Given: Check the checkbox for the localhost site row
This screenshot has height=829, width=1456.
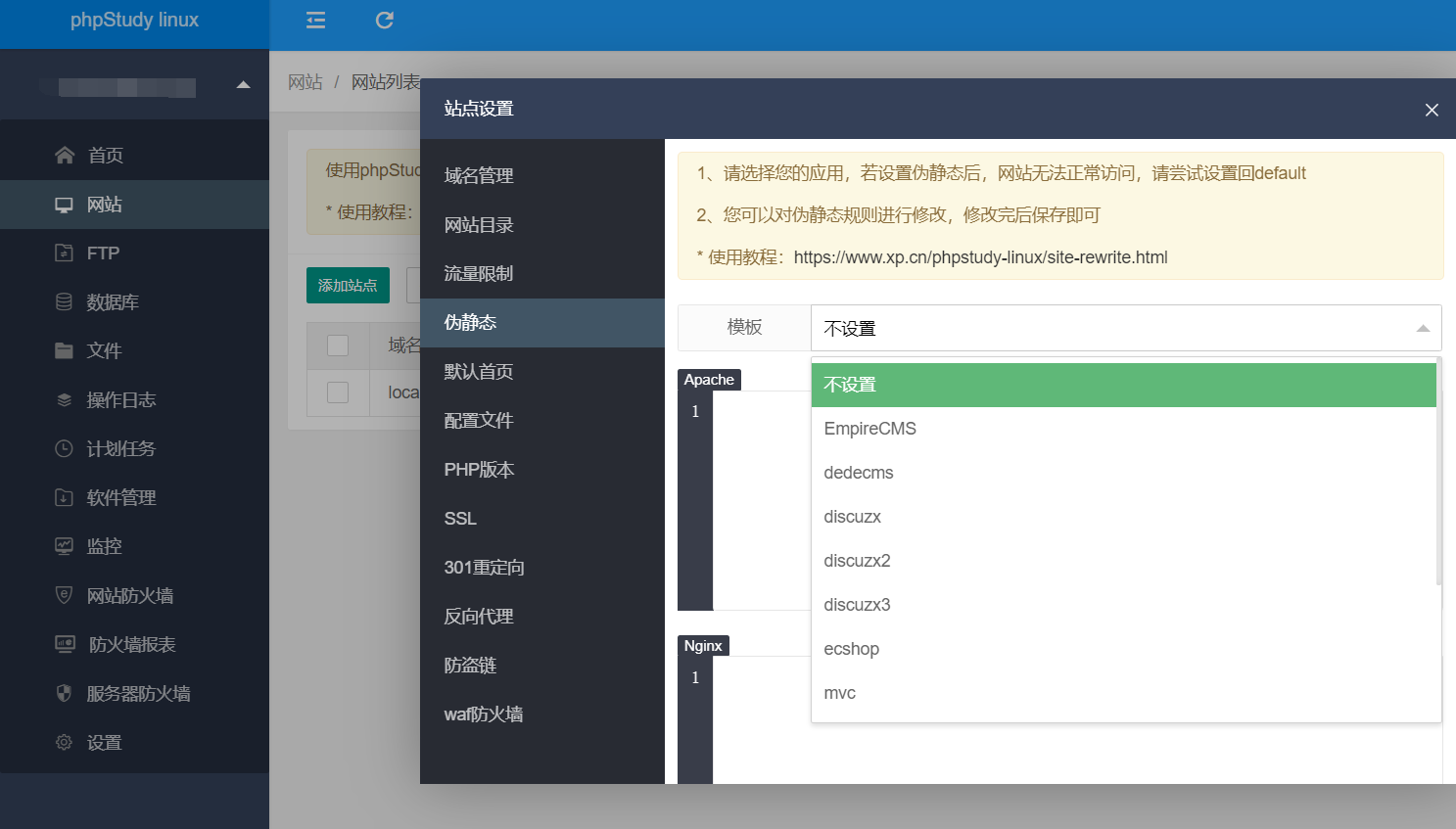Looking at the screenshot, I should point(338,392).
